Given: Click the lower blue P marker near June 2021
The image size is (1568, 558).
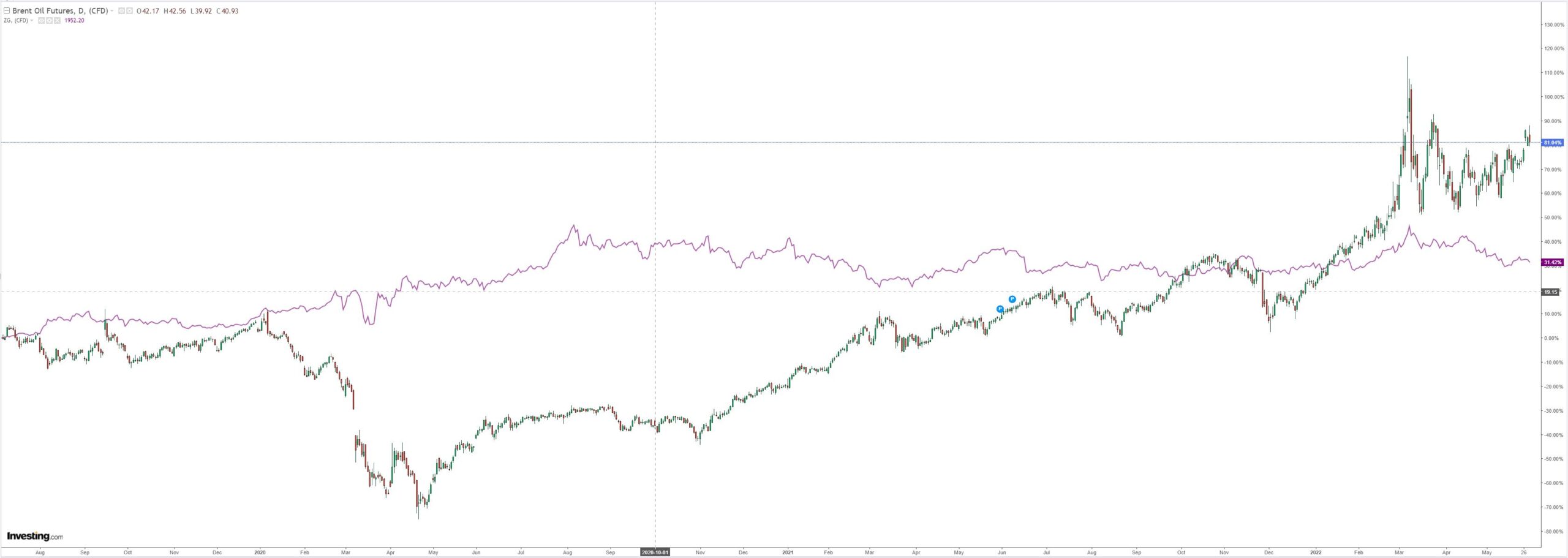Looking at the screenshot, I should click(x=1000, y=309).
